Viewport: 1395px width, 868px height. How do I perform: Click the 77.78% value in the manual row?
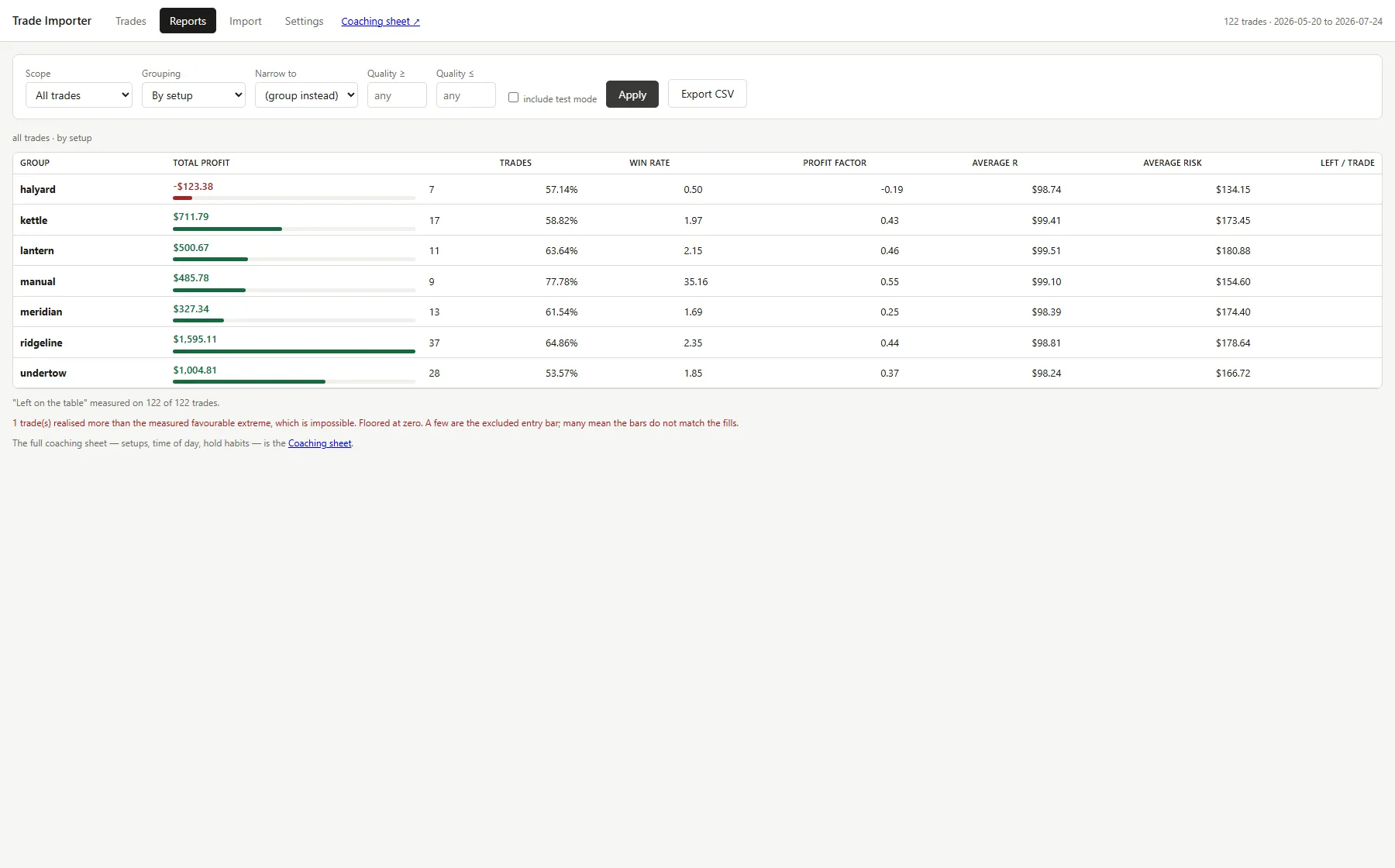click(562, 281)
